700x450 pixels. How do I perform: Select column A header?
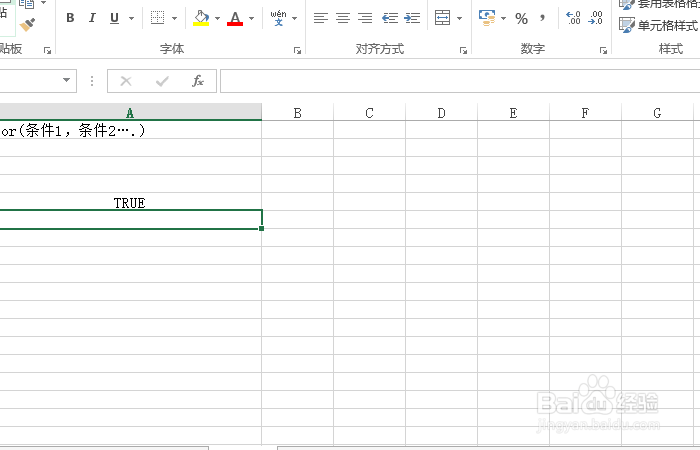(130, 113)
